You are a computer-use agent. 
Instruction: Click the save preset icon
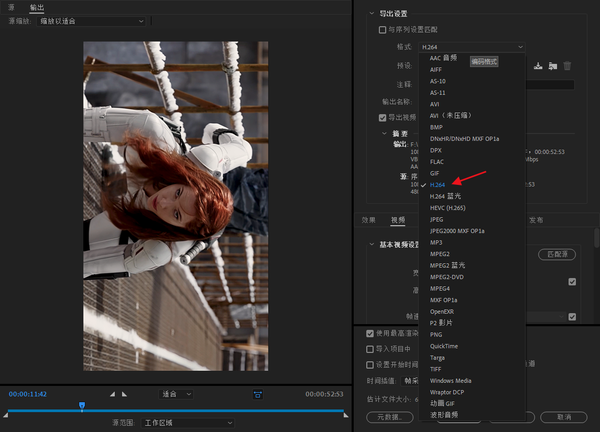[x=538, y=66]
